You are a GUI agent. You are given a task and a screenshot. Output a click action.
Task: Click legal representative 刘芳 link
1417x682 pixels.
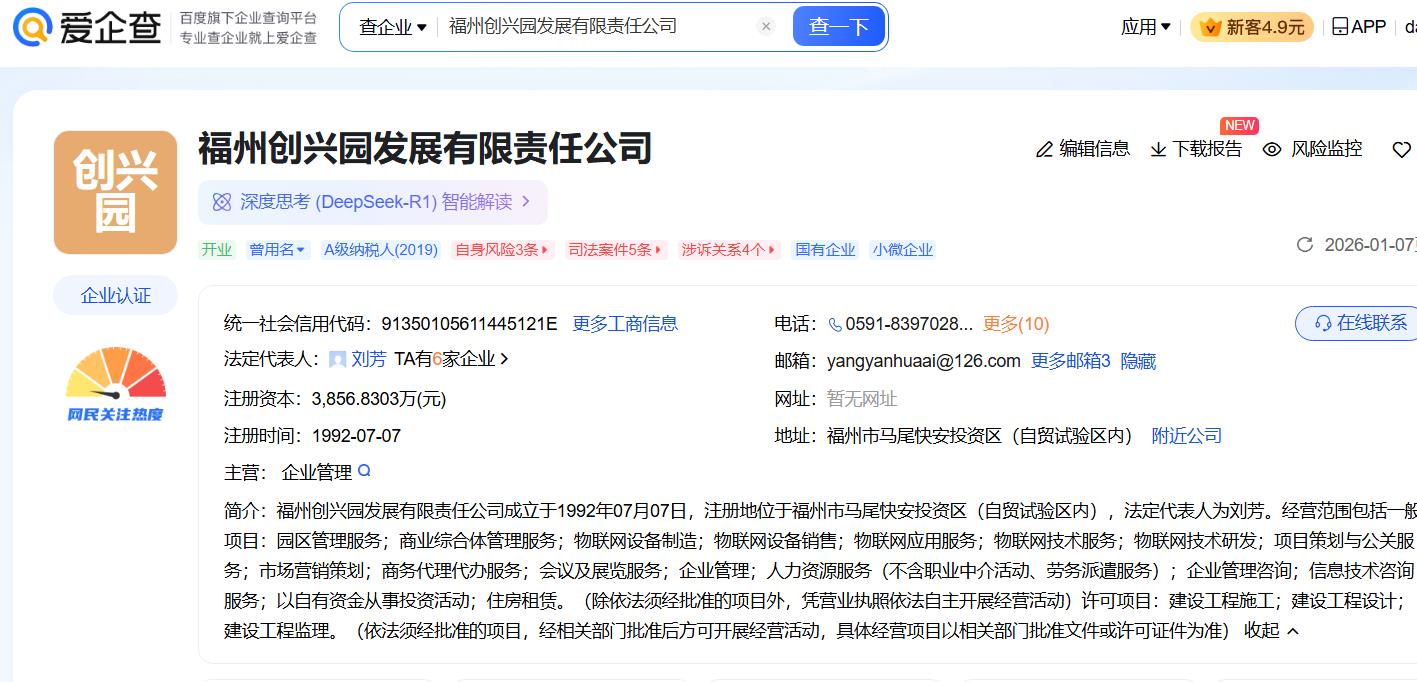[368, 359]
